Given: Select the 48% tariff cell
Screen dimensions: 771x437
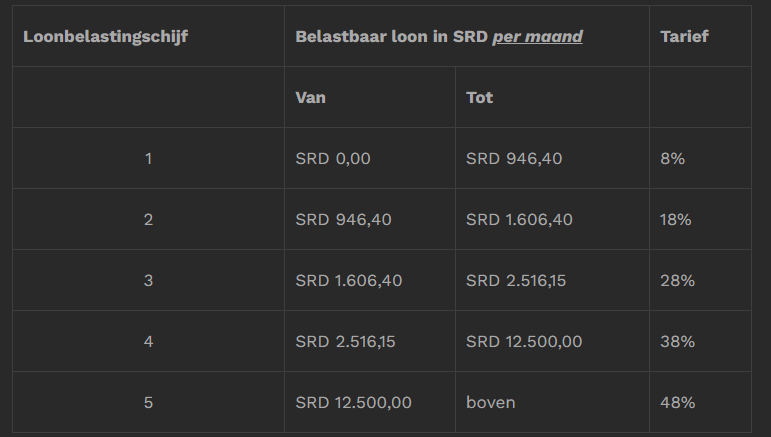Looking at the screenshot, I should (x=677, y=402).
